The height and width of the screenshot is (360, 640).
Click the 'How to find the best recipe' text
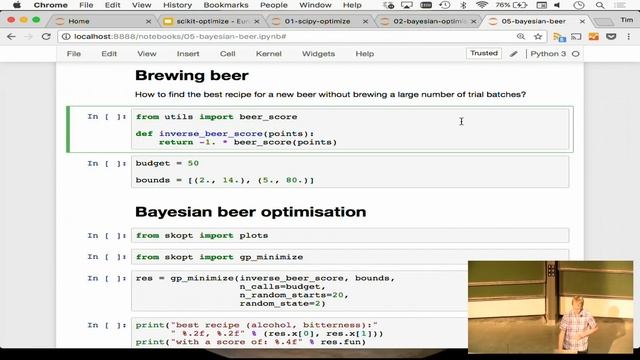coord(330,94)
